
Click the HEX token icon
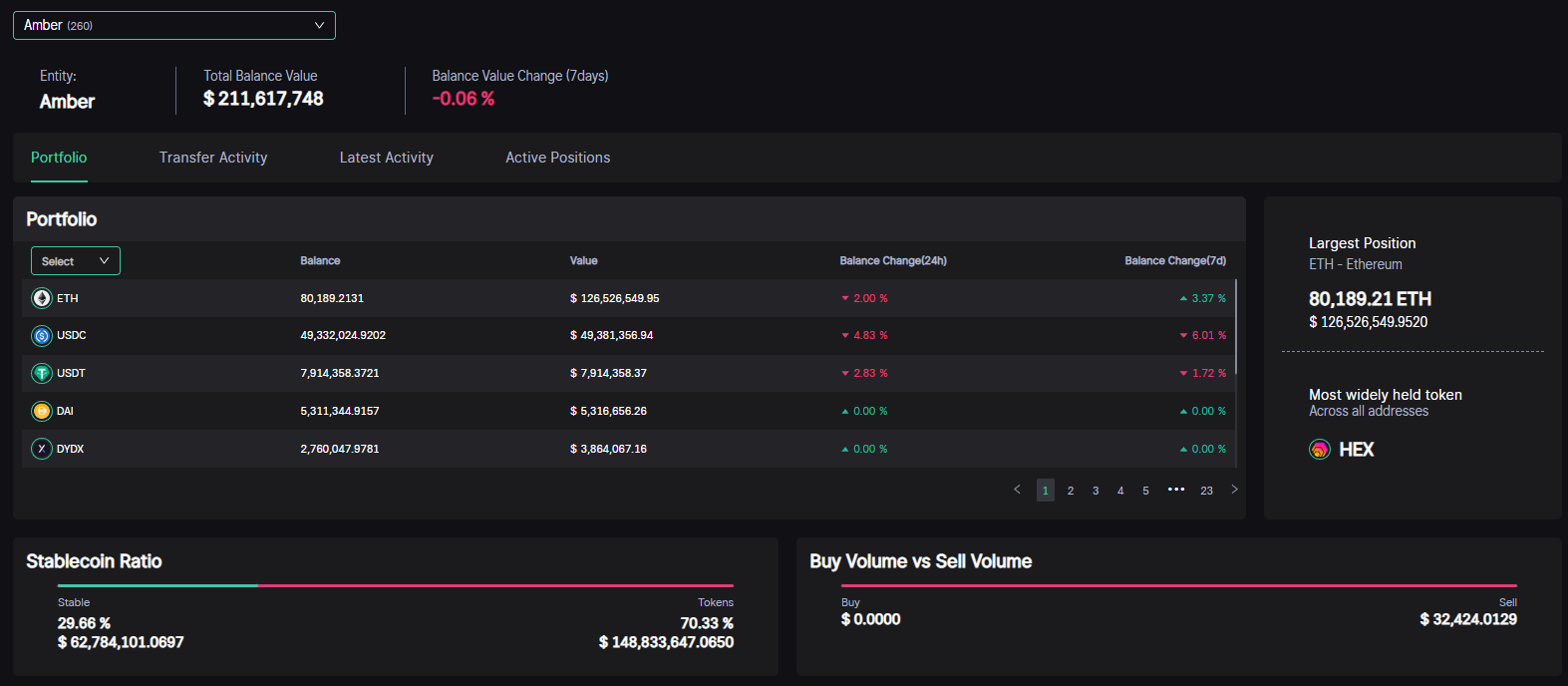click(1320, 450)
